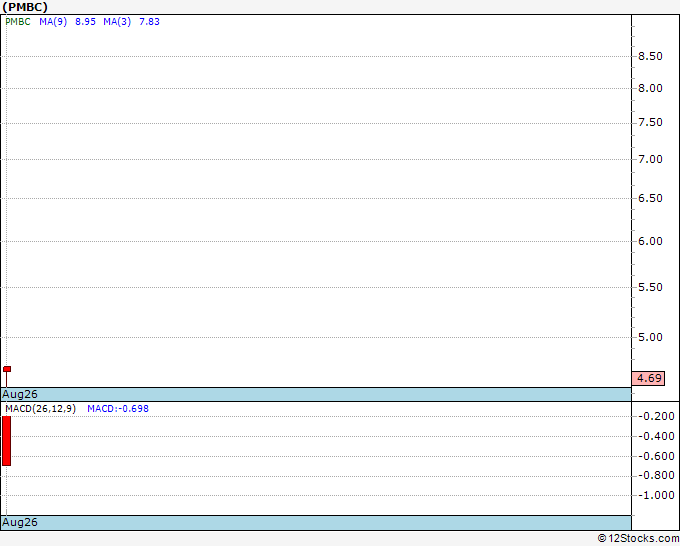Click the MA(3) legend label
The width and height of the screenshot is (680, 546).
[x=117, y=22]
